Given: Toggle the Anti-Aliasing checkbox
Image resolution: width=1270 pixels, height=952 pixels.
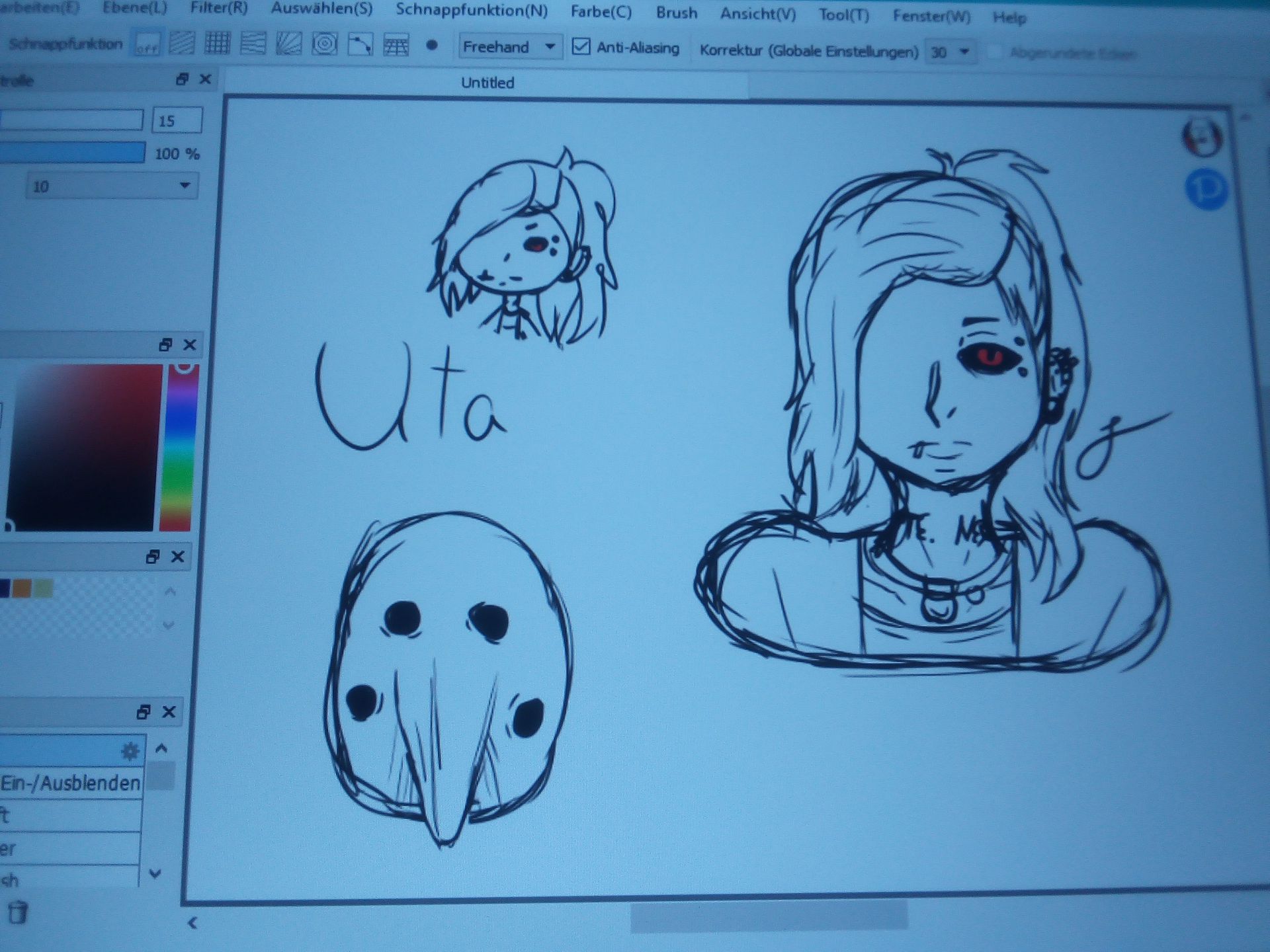Looking at the screenshot, I should 581,46.
